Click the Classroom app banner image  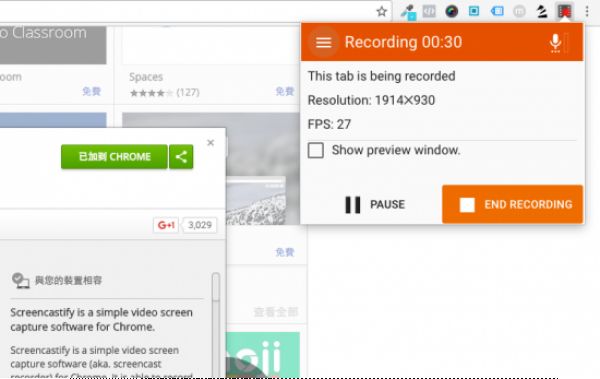coord(53,45)
